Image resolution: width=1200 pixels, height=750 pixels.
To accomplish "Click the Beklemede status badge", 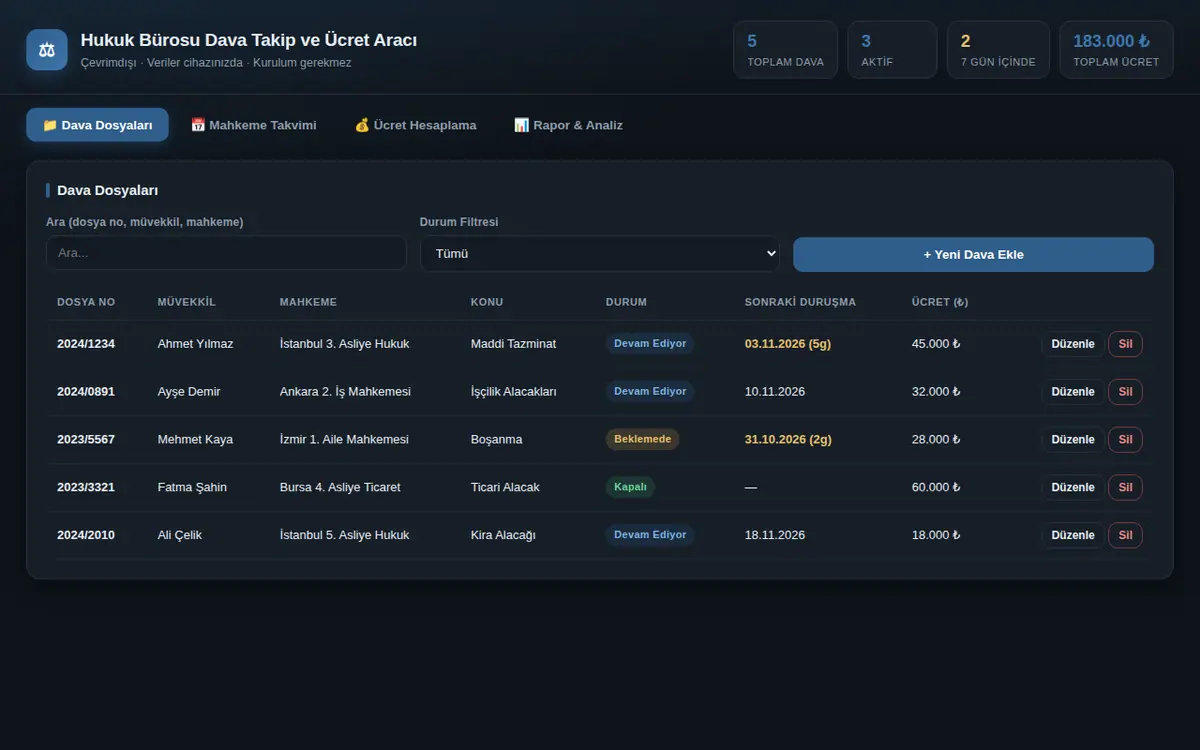I will tap(642, 439).
